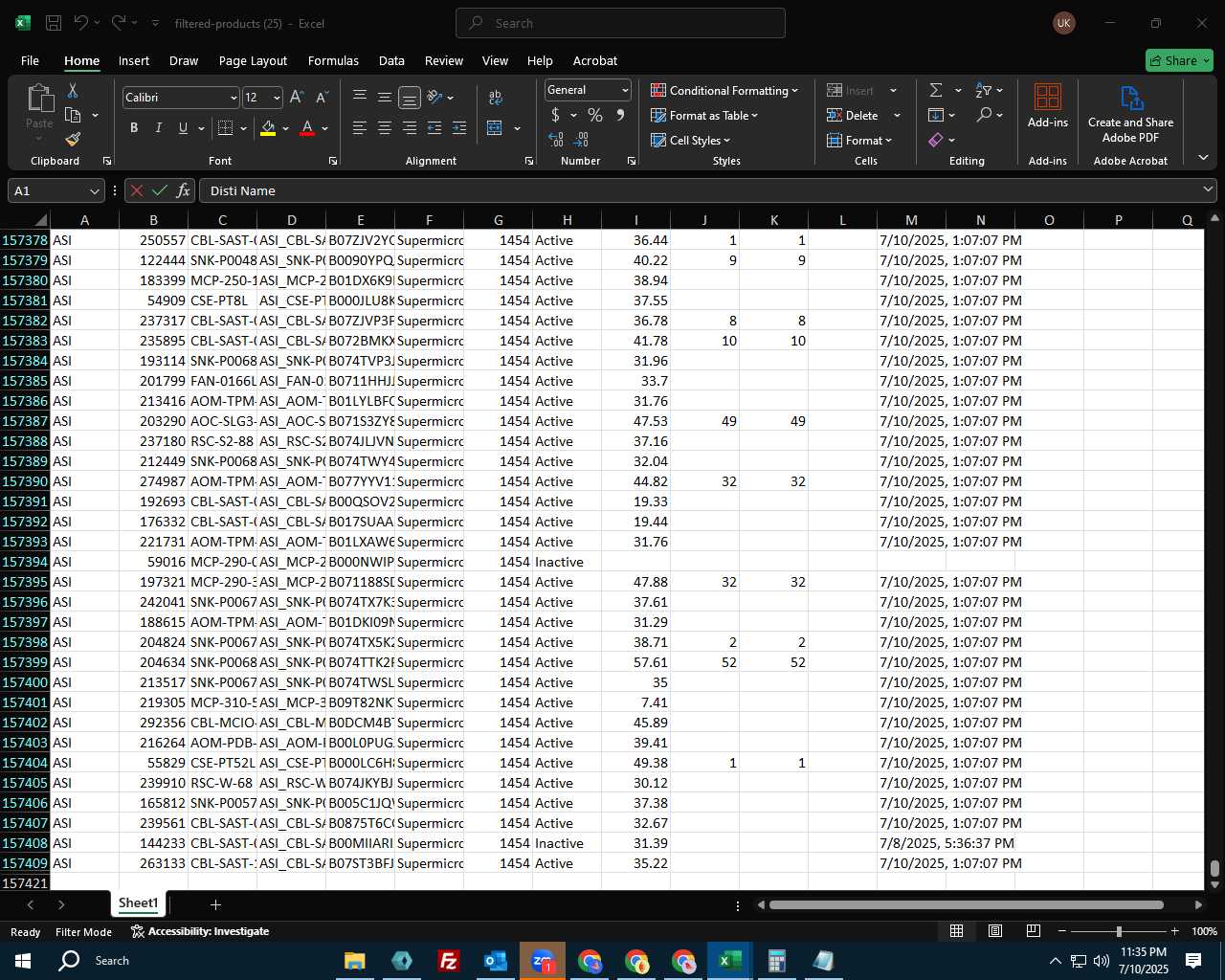This screenshot has height=980, width=1225.
Task: Switch to Page Layout view icon
Action: (995, 931)
